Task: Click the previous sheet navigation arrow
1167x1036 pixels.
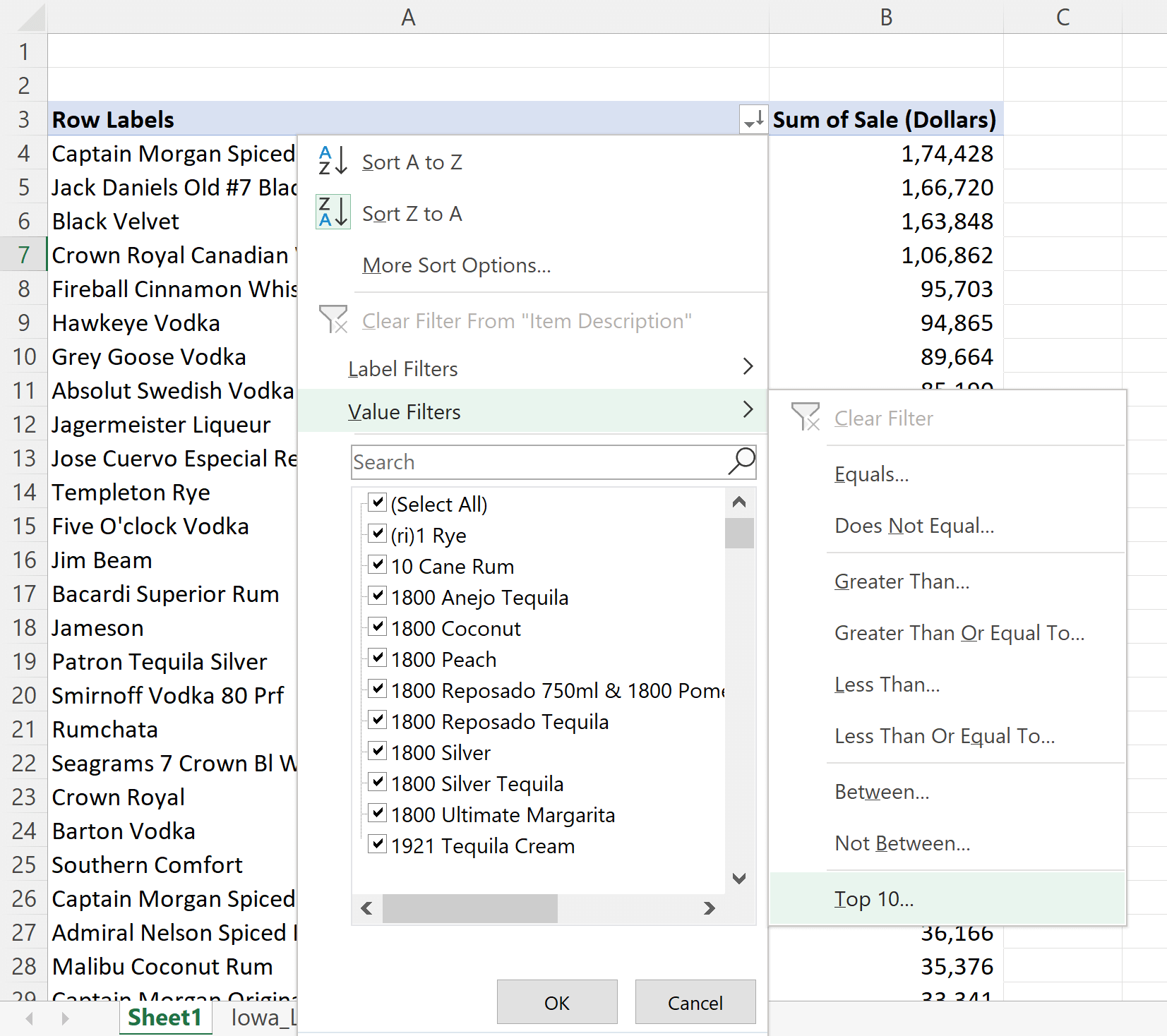Action: [x=29, y=1018]
